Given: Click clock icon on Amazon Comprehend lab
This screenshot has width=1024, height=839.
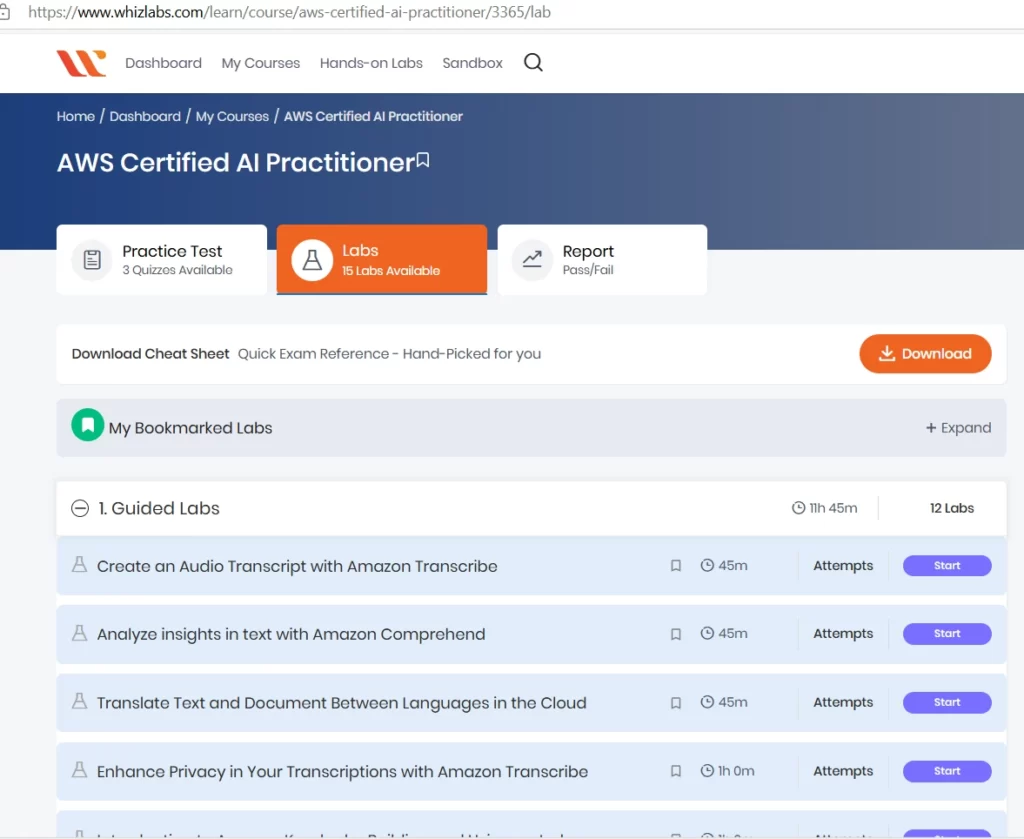Looking at the screenshot, I should (707, 633).
